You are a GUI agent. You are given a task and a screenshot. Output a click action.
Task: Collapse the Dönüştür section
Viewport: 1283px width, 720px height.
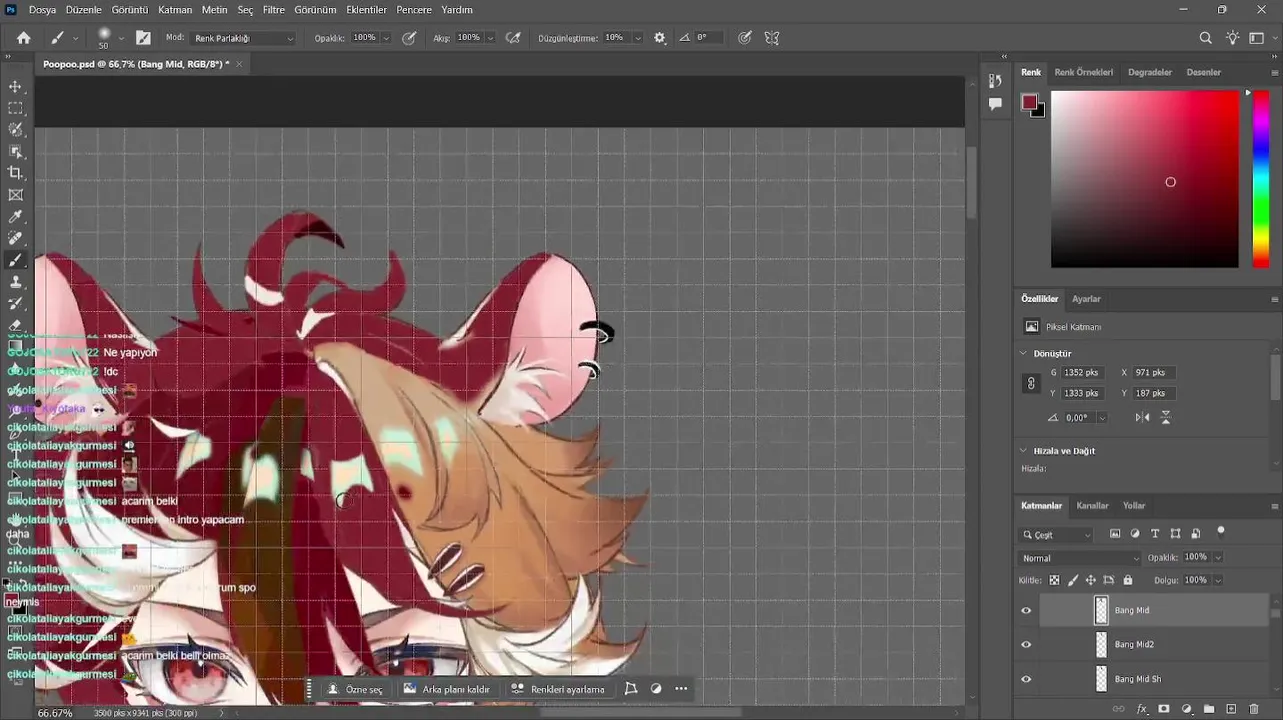(1023, 353)
